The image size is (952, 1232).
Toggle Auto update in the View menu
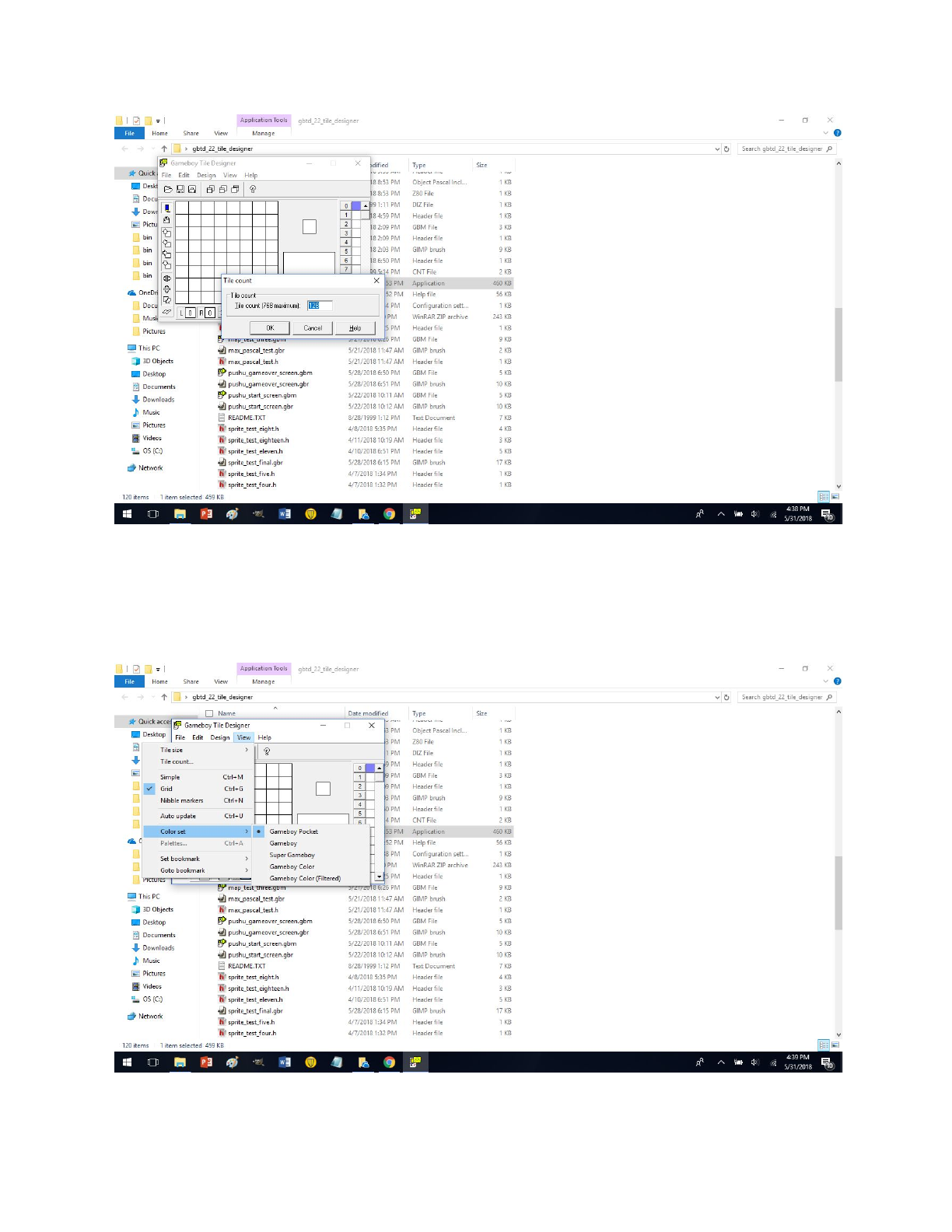[x=196, y=816]
